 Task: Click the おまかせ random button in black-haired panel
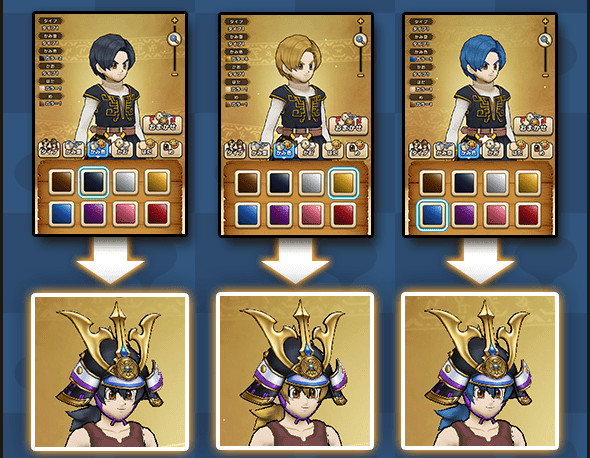click(x=163, y=124)
